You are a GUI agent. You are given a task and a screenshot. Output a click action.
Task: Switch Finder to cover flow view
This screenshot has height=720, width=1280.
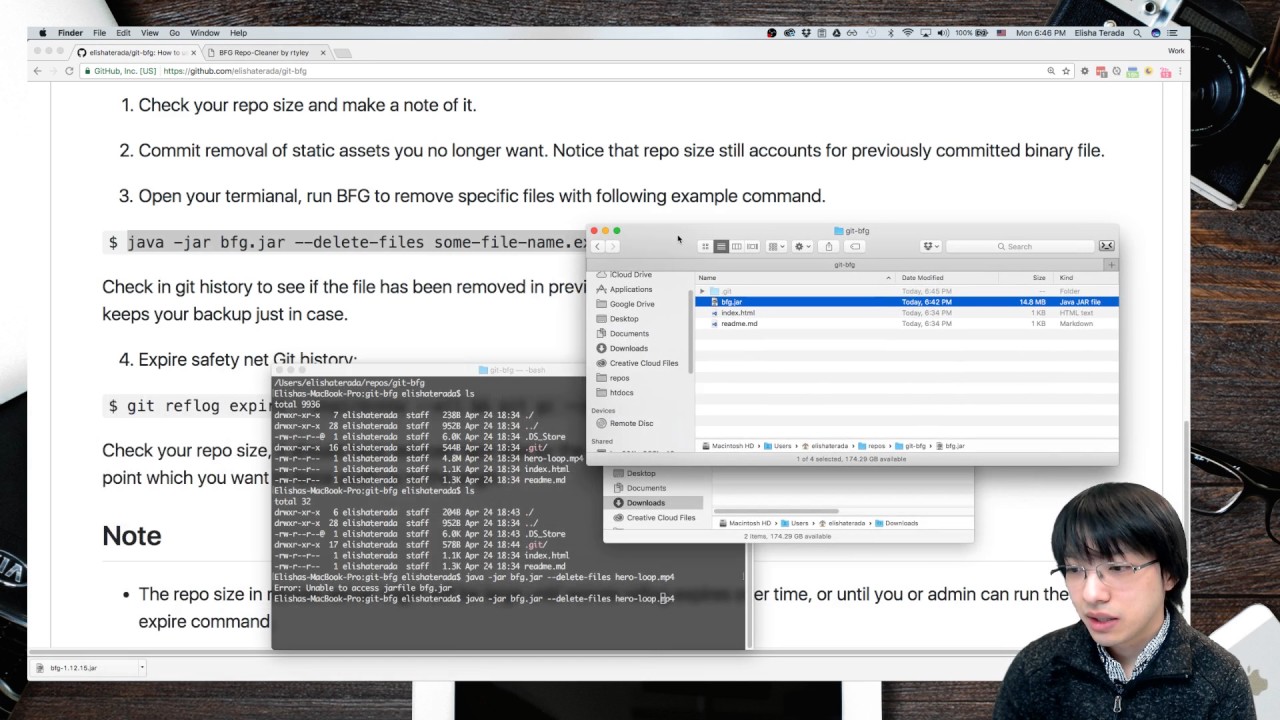click(752, 246)
